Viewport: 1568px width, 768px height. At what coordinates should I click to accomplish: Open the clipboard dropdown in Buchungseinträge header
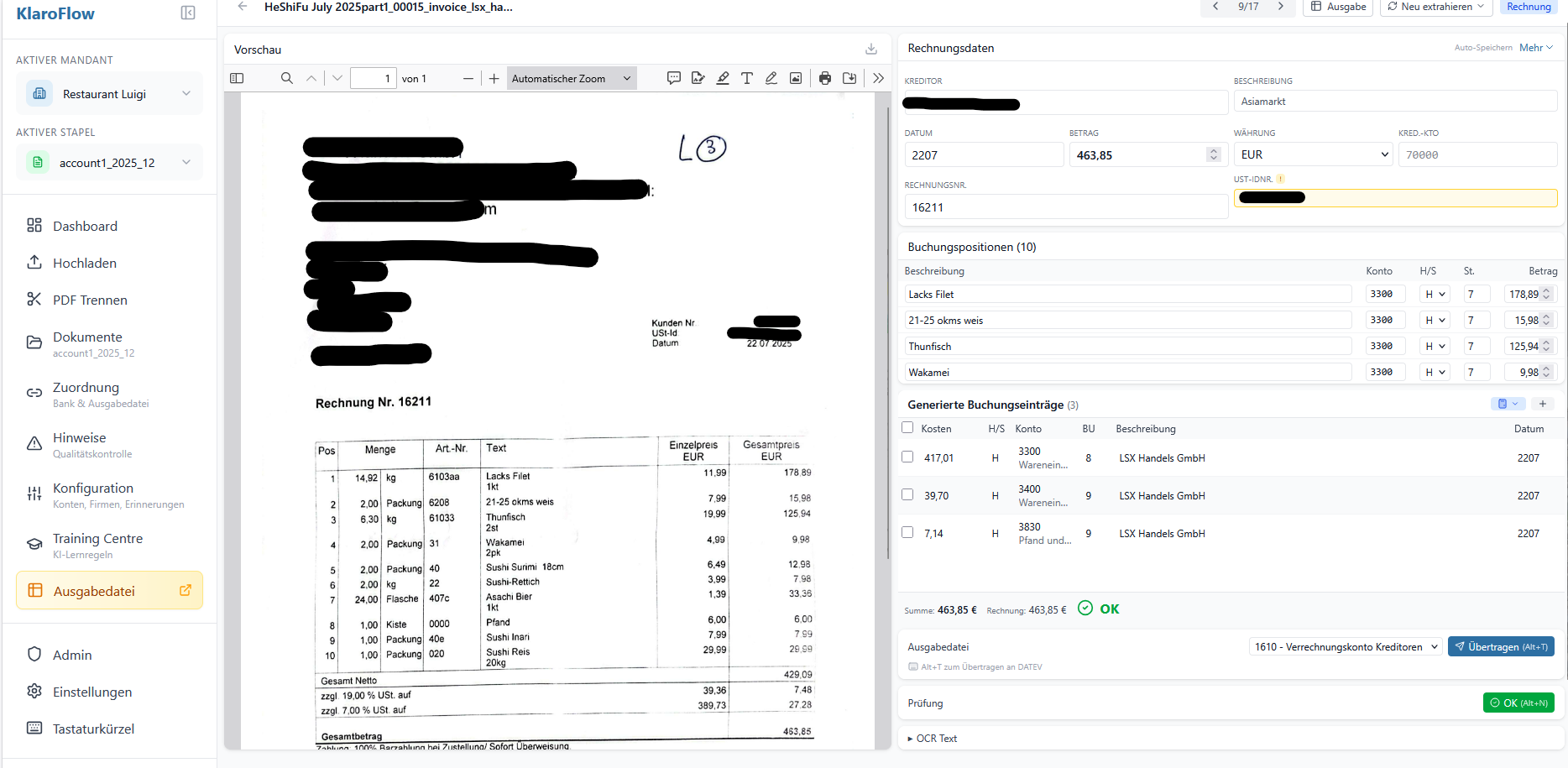[x=1508, y=404]
